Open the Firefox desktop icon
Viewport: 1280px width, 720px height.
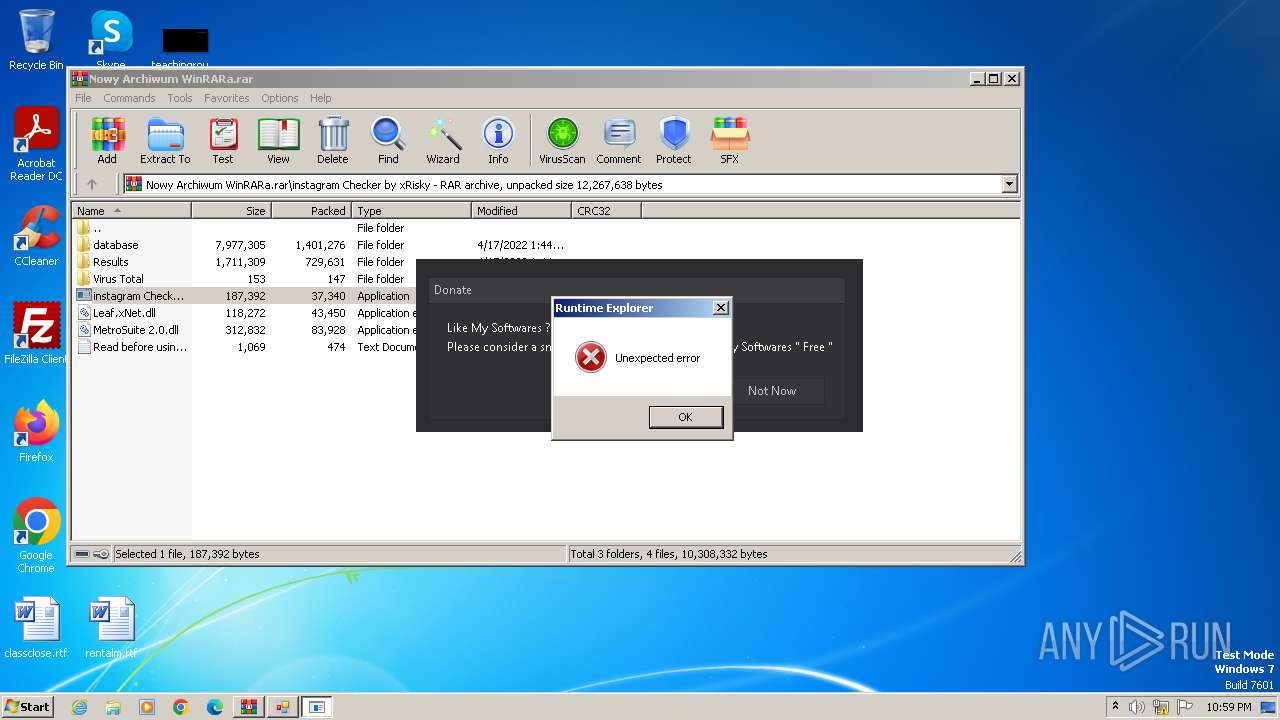(36, 431)
